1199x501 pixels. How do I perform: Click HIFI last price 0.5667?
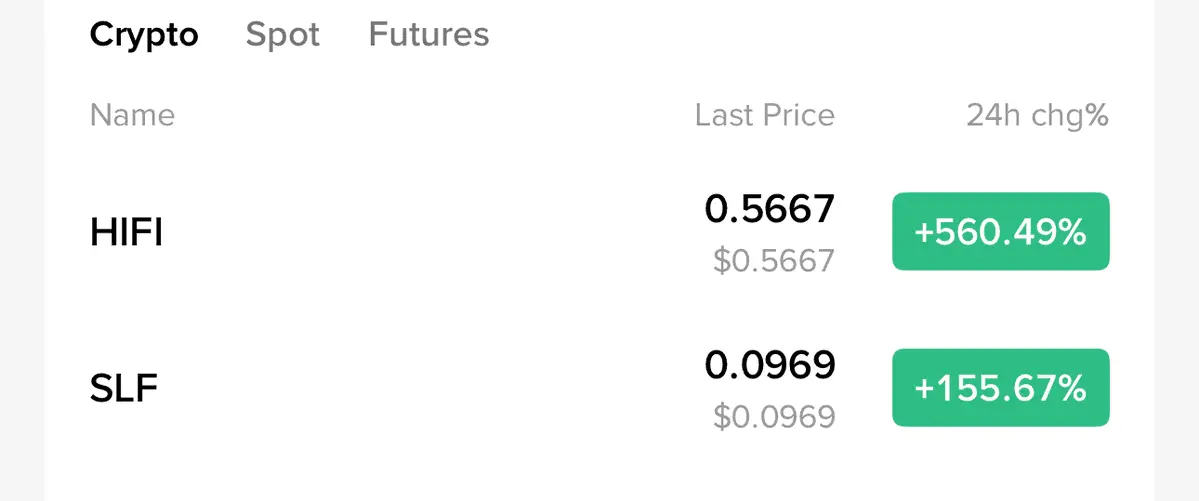pos(770,209)
